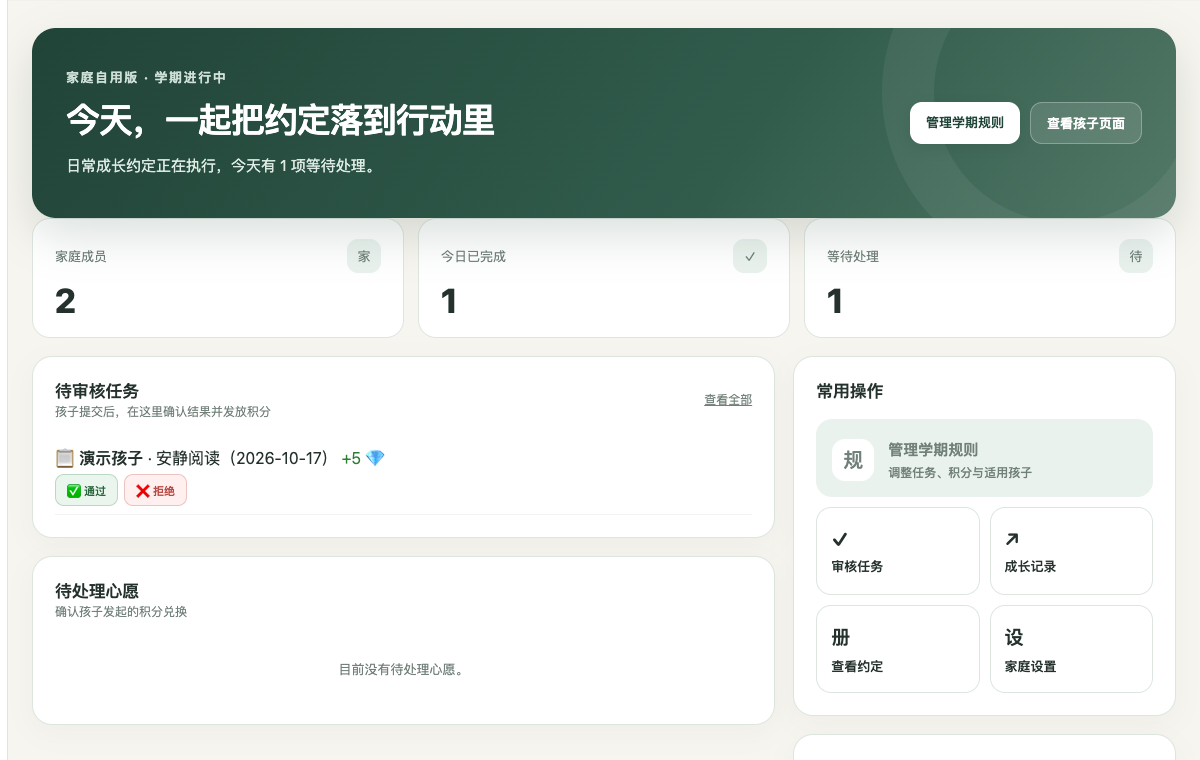Open the 审核任务 shortcut

898,551
